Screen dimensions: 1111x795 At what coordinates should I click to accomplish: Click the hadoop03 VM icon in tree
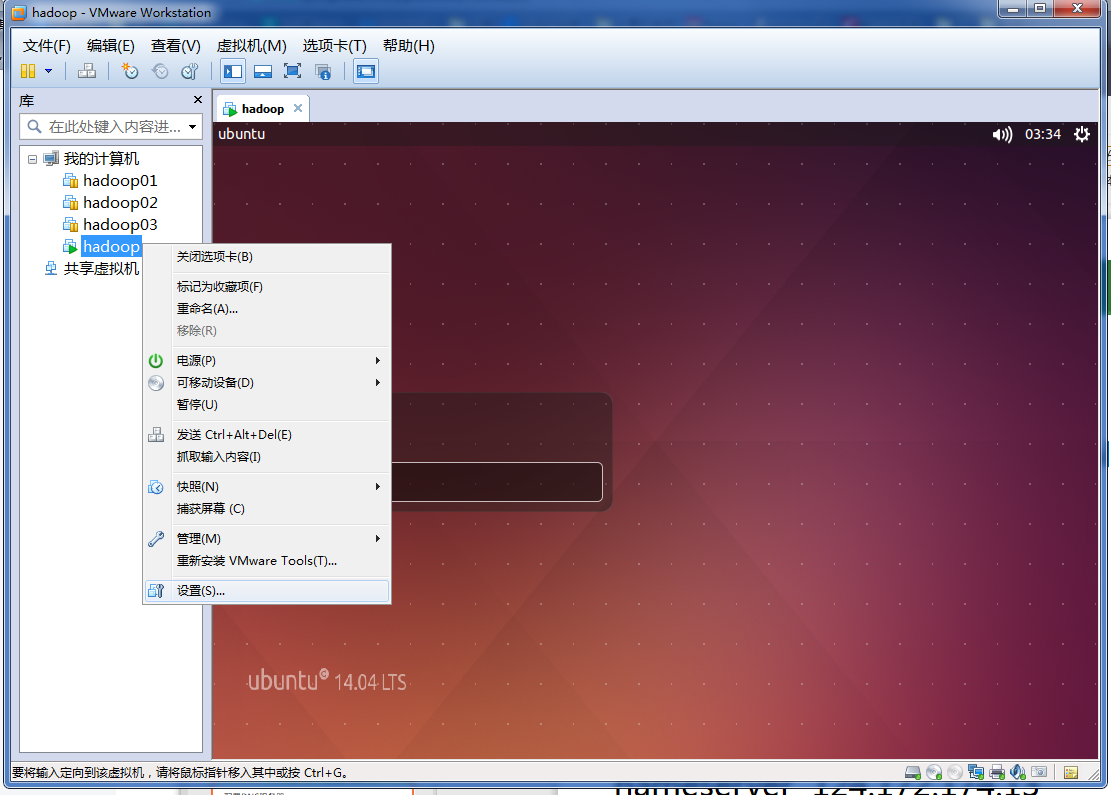70,225
